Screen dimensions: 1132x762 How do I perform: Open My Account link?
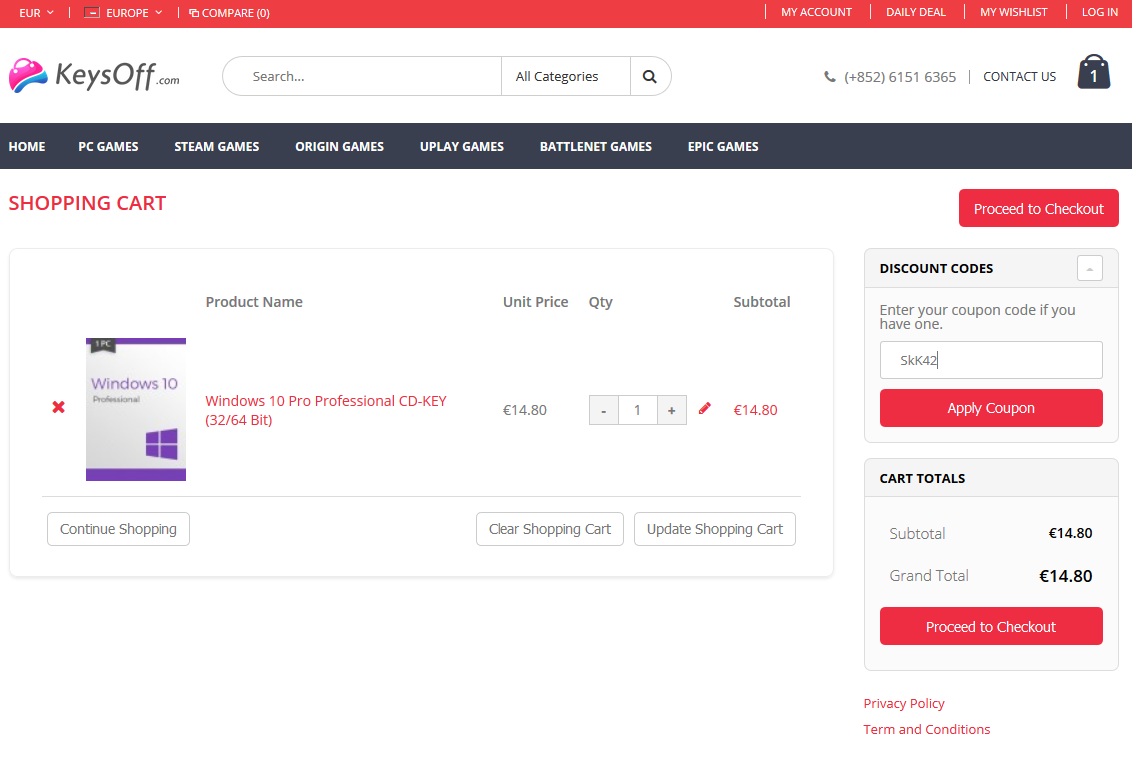click(x=816, y=12)
